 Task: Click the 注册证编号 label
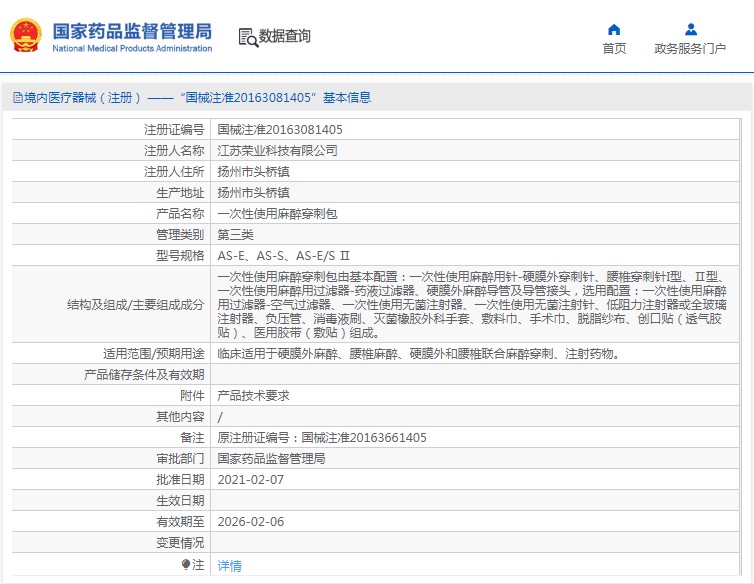[x=174, y=129]
